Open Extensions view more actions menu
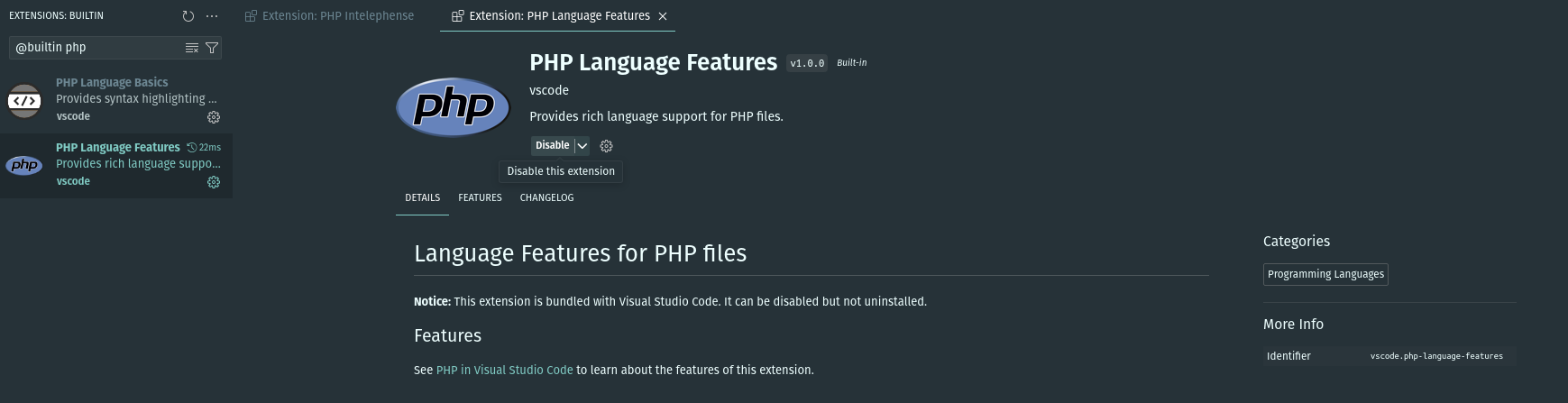 click(x=212, y=16)
